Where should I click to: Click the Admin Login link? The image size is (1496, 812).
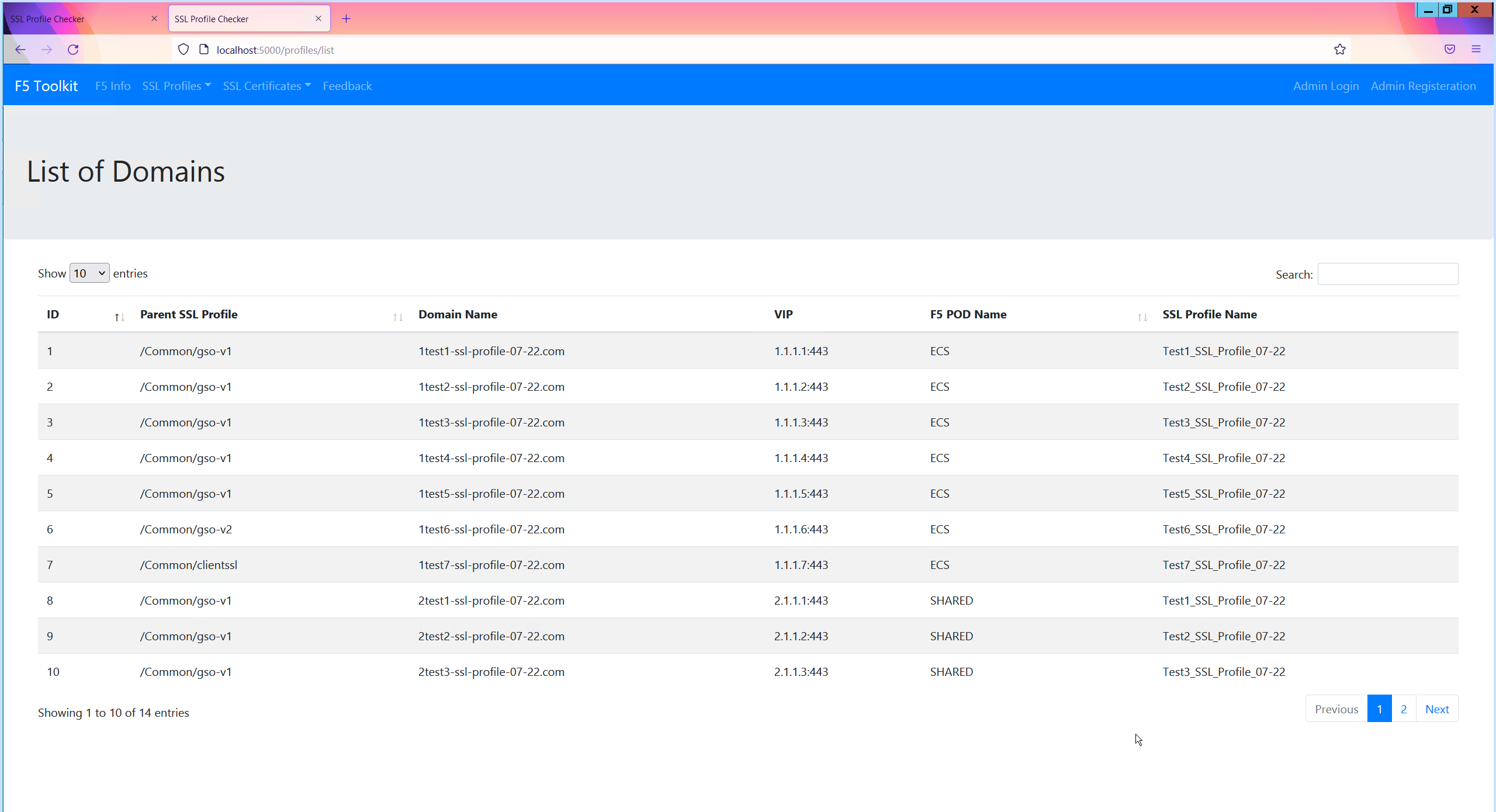click(x=1325, y=86)
